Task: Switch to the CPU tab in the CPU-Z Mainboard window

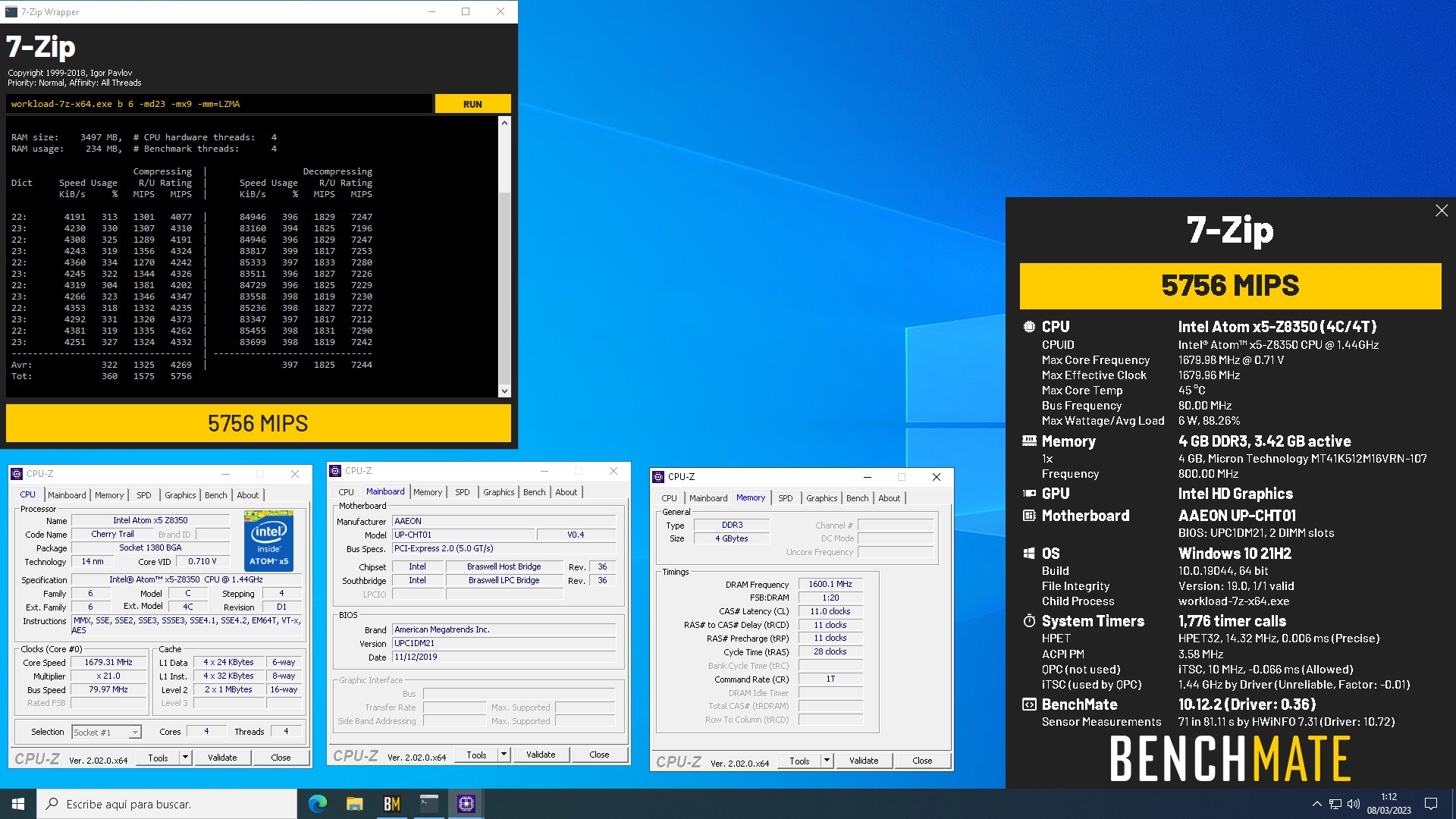Action: coord(346,492)
